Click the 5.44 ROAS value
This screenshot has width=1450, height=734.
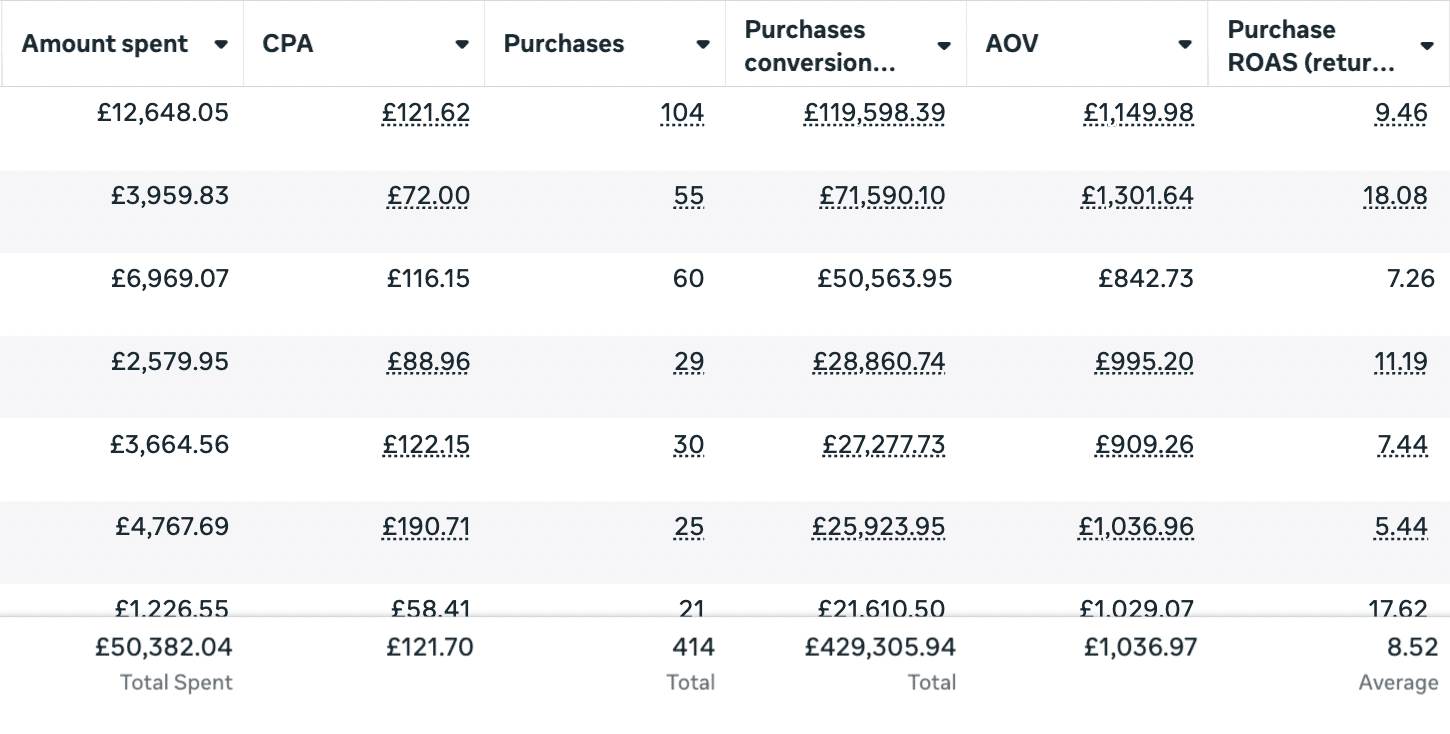coord(1401,526)
